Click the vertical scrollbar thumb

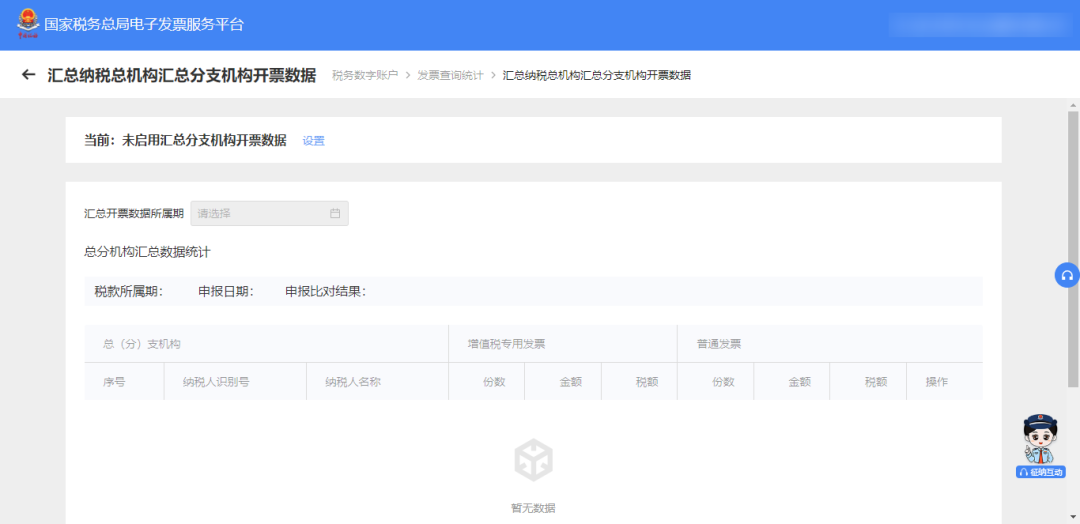pos(1073,248)
